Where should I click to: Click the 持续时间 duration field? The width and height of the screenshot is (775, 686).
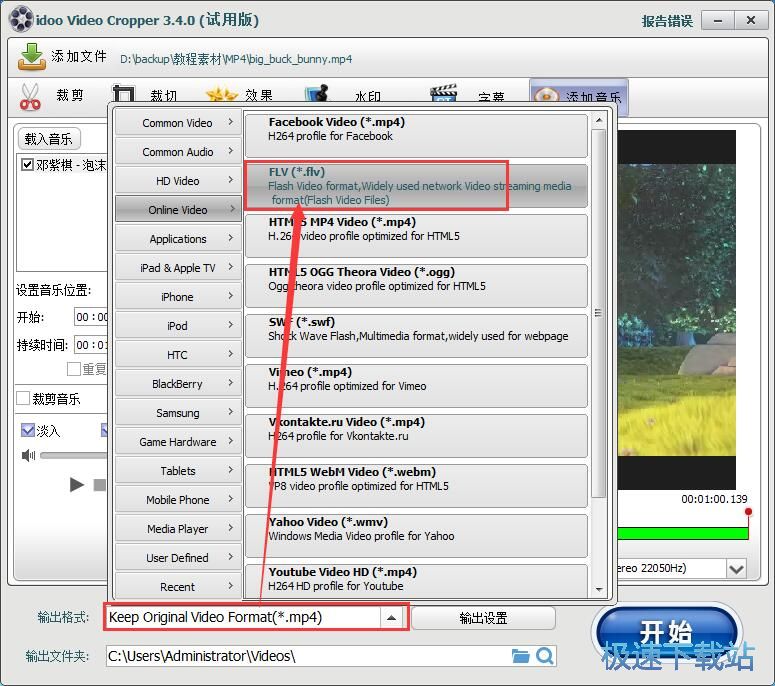click(x=91, y=344)
